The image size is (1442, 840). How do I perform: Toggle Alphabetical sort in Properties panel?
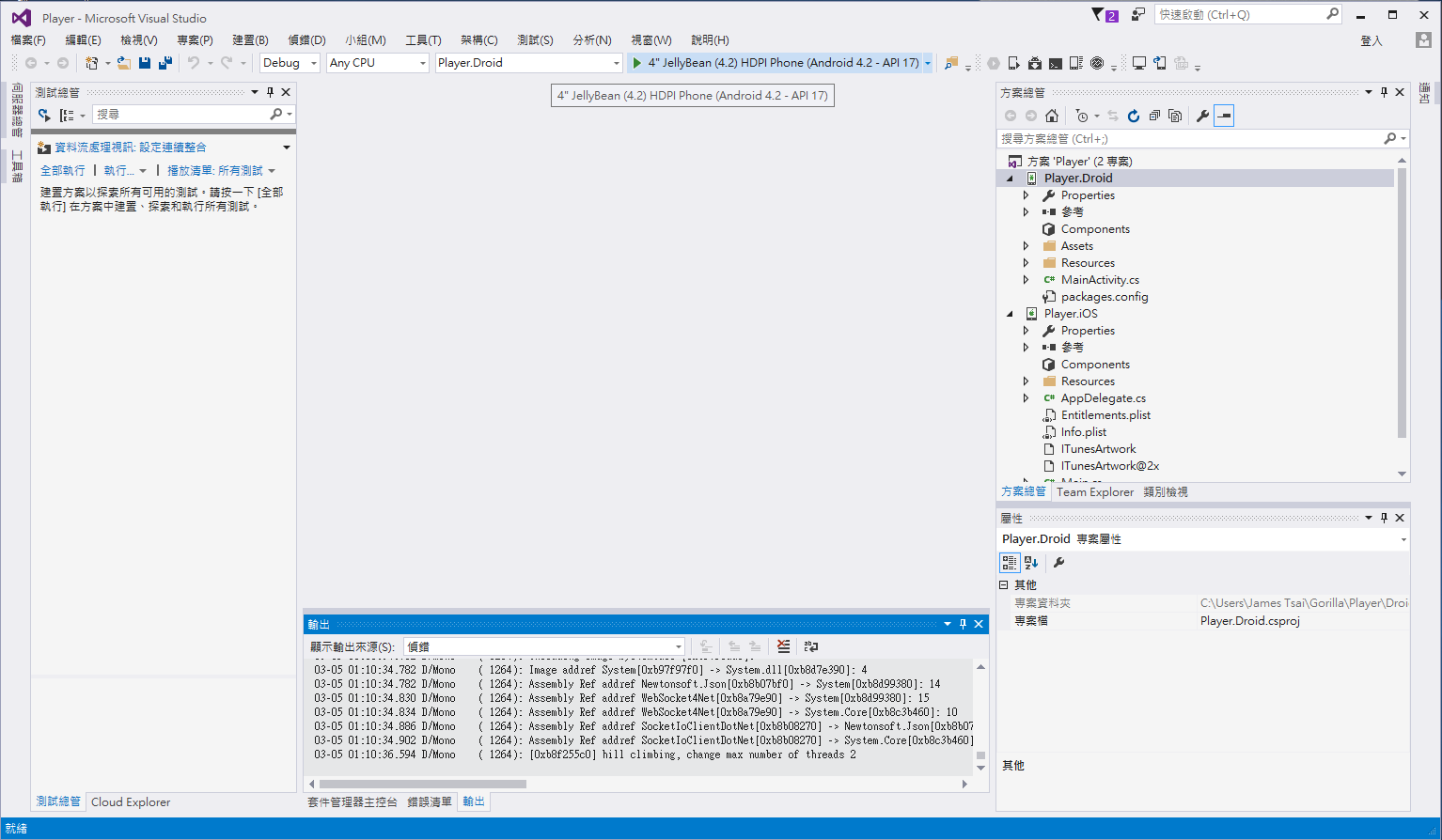(x=1031, y=563)
